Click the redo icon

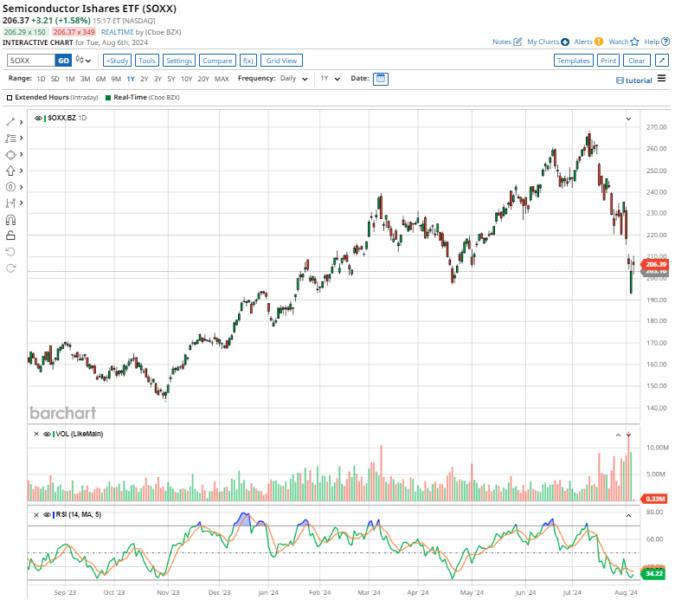(x=11, y=268)
